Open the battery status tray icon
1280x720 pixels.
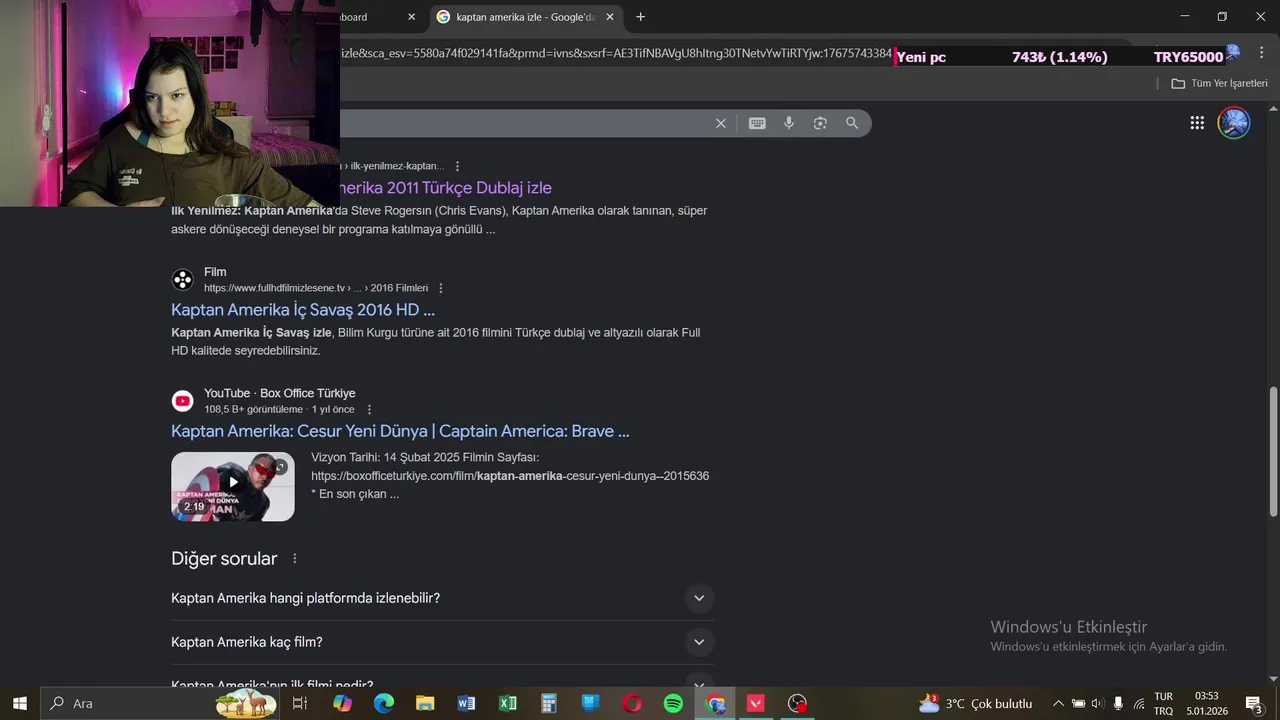[1078, 703]
